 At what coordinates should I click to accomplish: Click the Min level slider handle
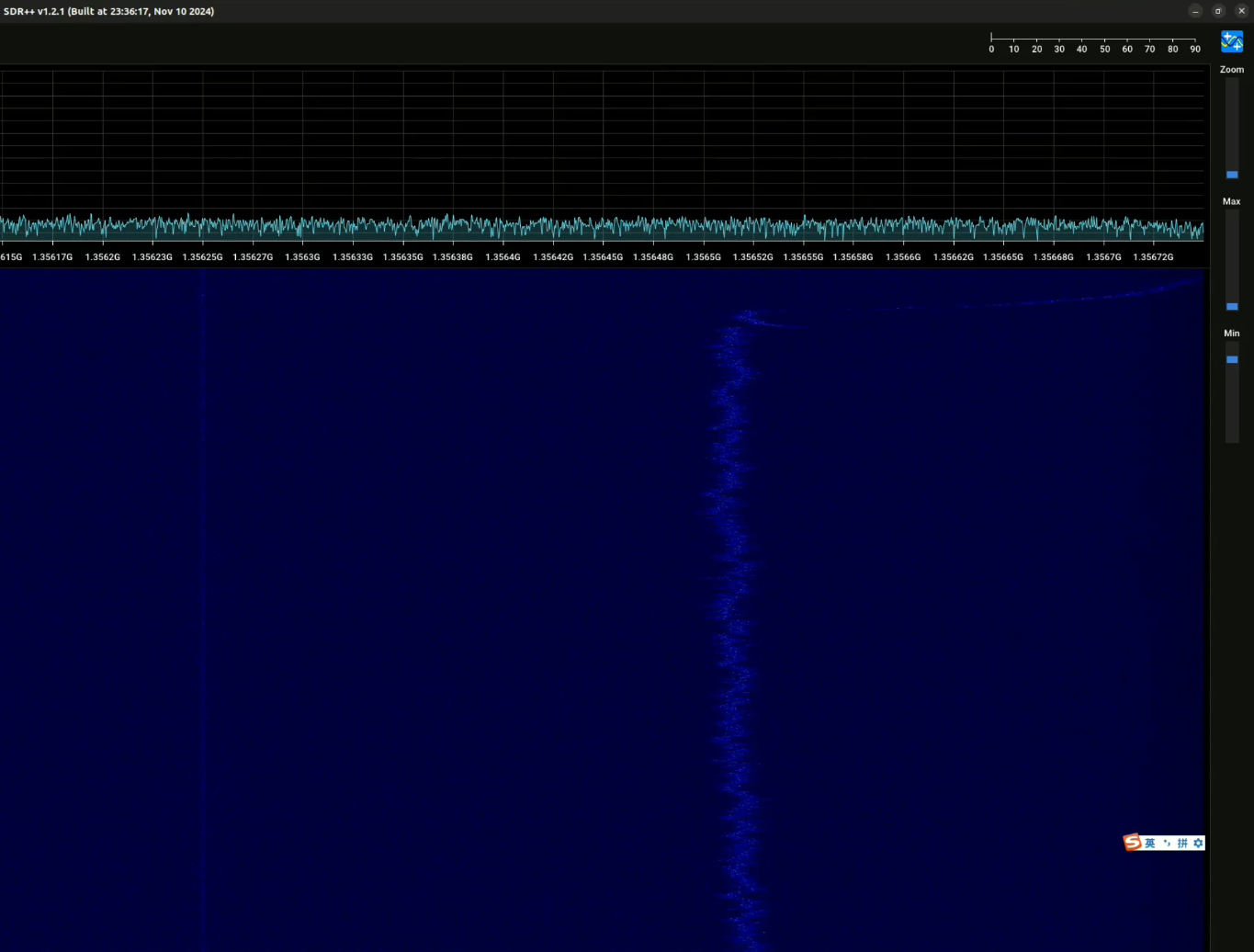pyautogui.click(x=1232, y=359)
